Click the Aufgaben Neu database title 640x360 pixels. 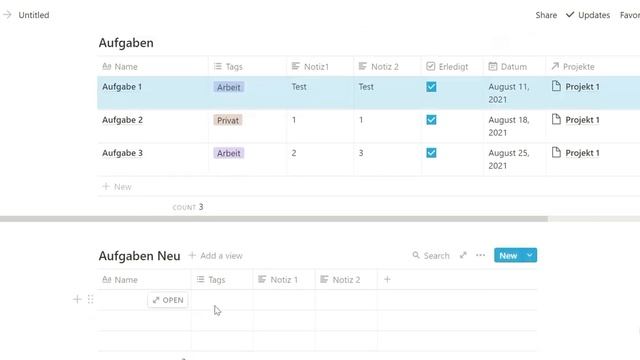[139, 256]
